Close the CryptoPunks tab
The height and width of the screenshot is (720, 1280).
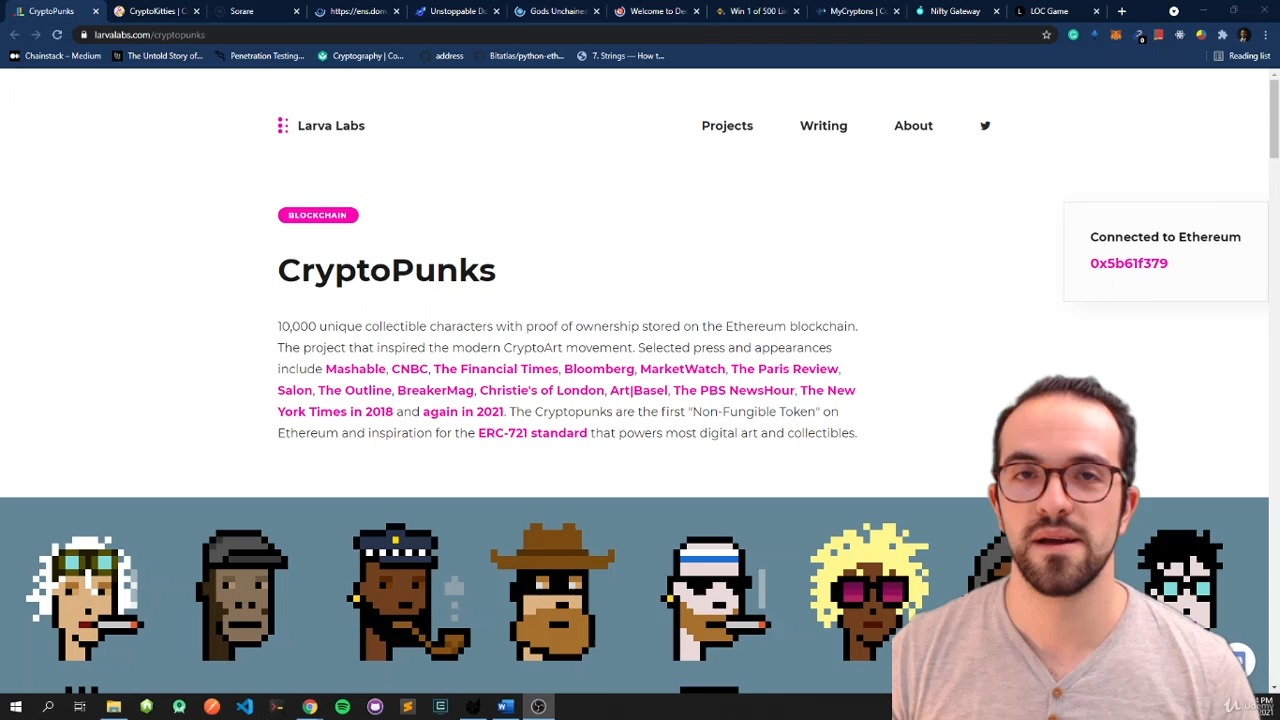96,11
